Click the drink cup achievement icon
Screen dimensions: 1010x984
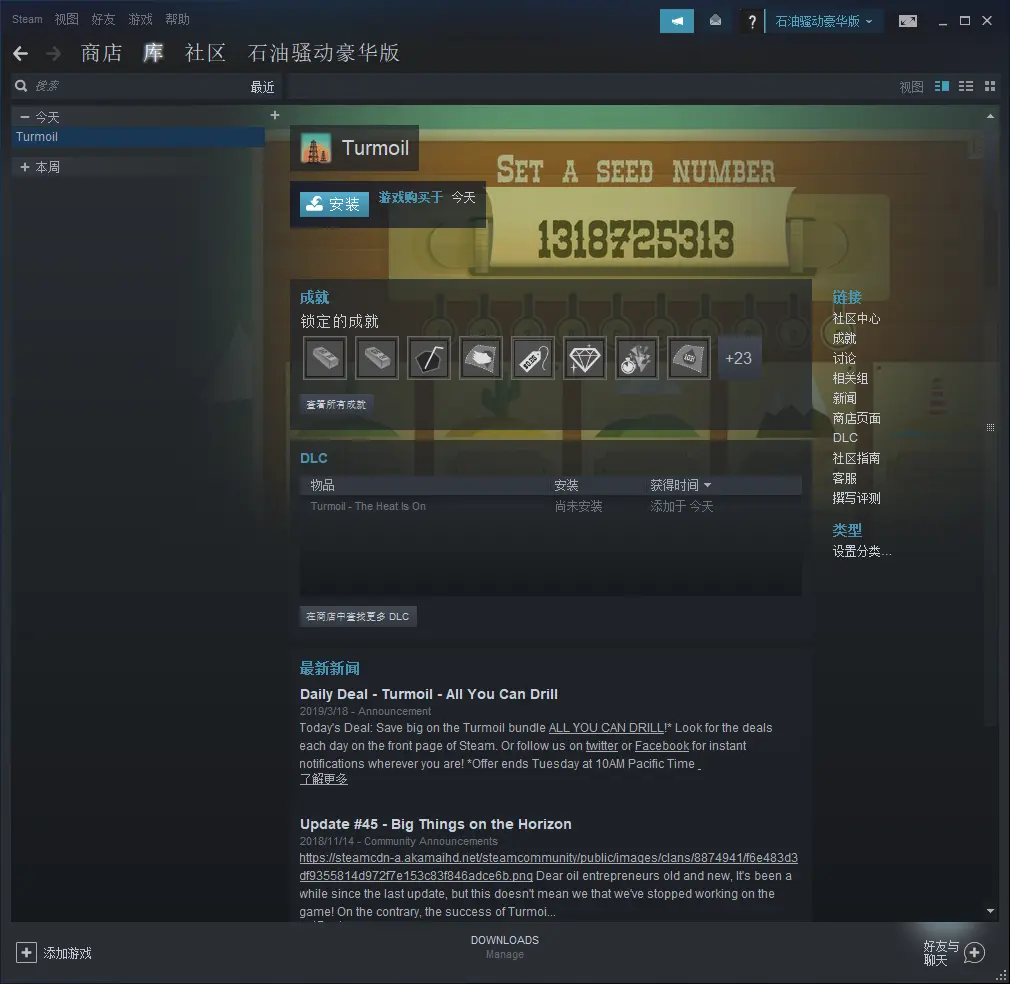click(x=429, y=358)
